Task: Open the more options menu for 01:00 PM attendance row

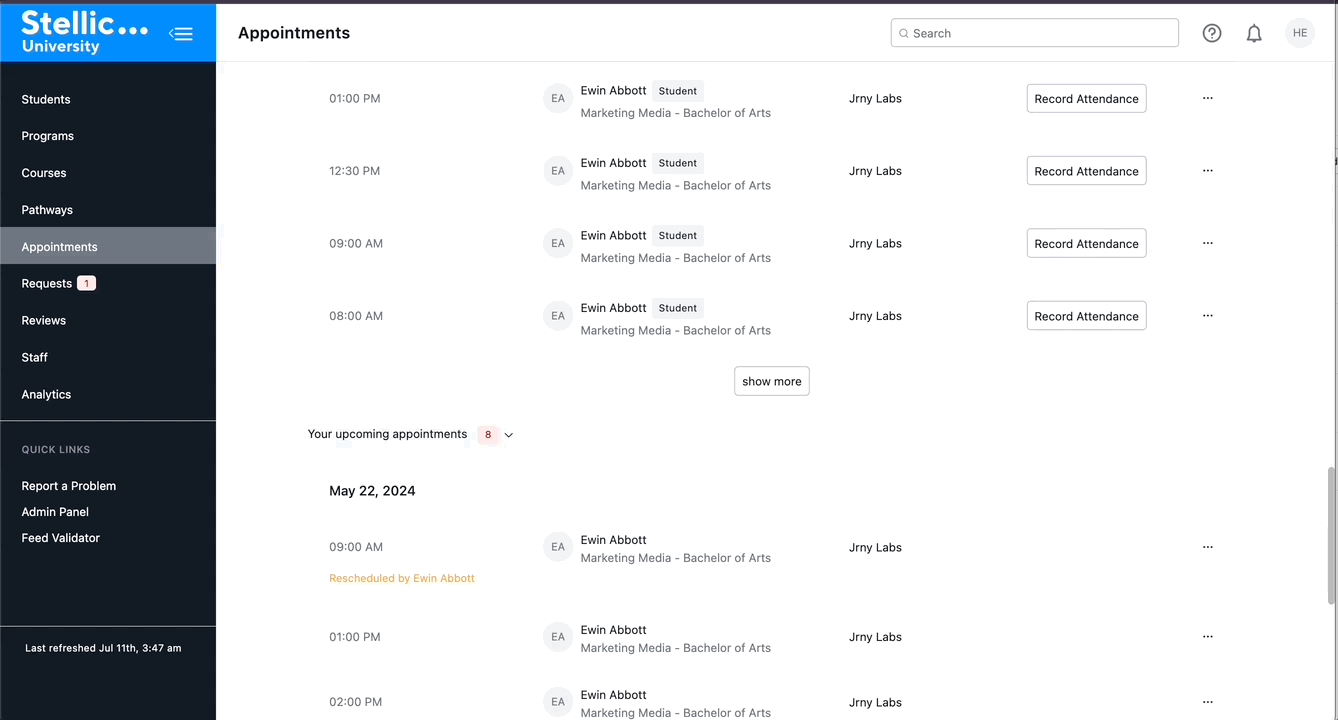Action: (1207, 98)
